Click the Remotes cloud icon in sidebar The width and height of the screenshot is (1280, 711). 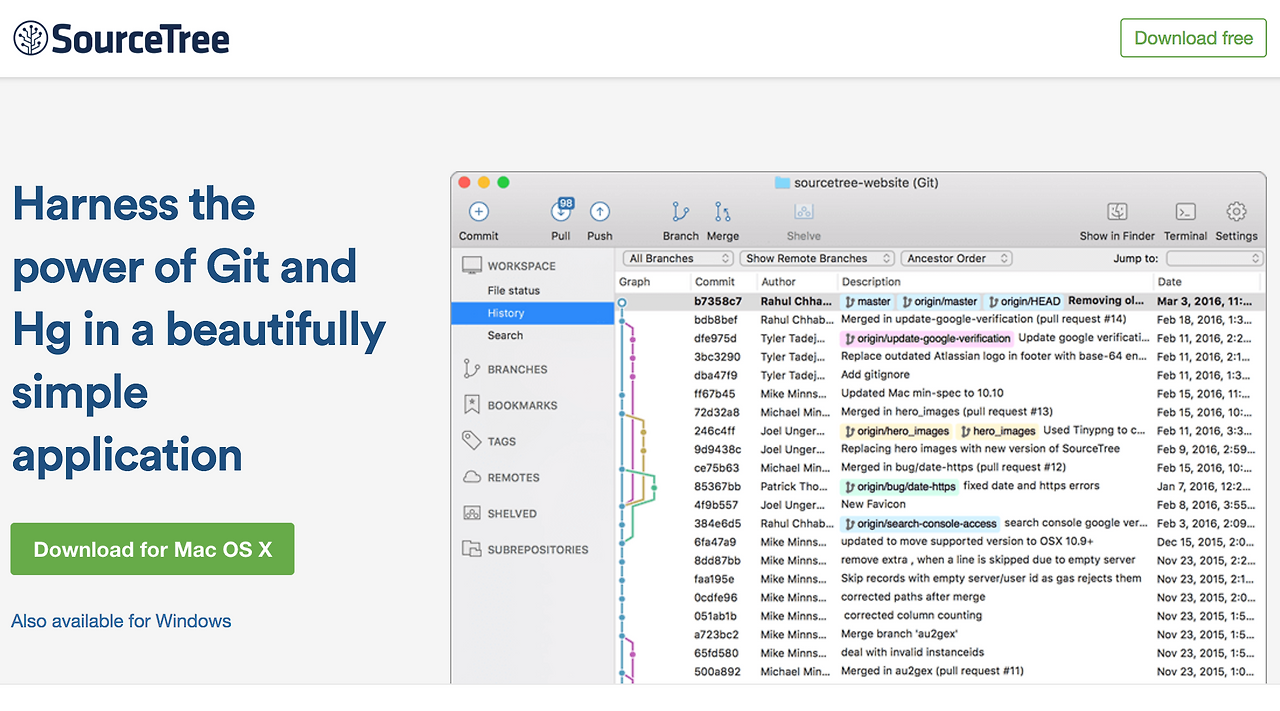(x=471, y=477)
